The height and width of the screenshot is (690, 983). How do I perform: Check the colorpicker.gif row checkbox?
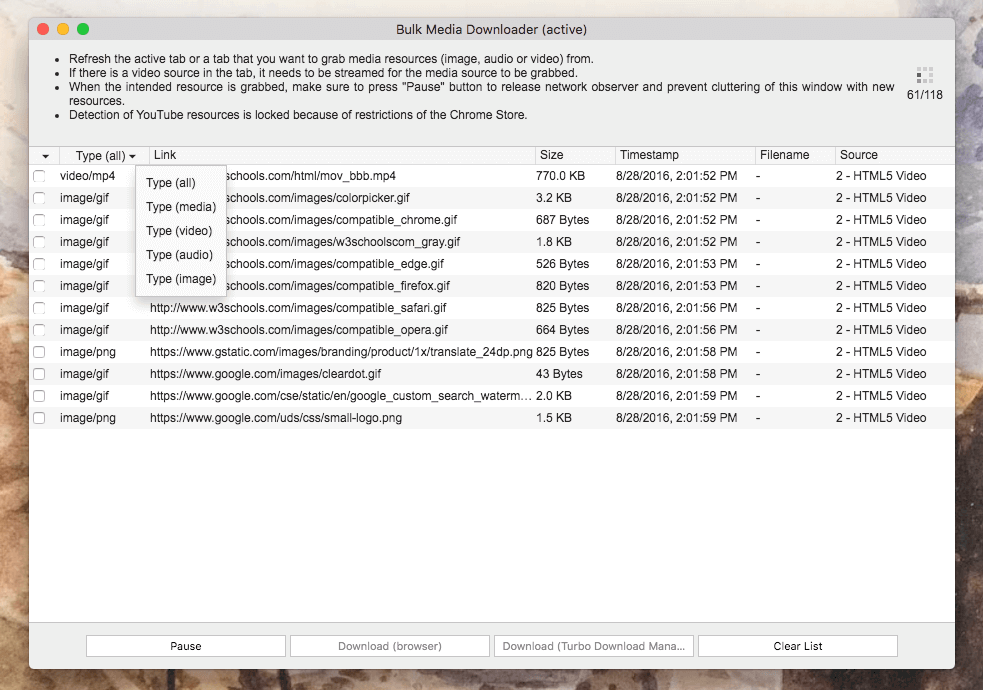[39, 198]
